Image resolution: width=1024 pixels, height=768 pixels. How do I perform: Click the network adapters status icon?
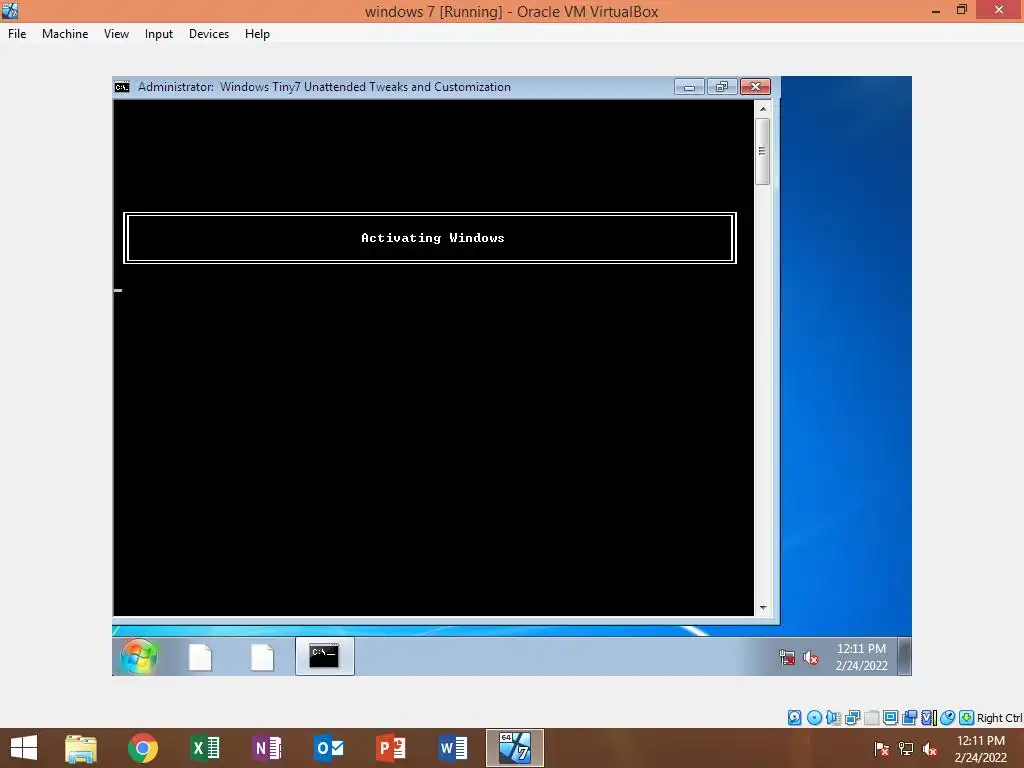point(852,718)
